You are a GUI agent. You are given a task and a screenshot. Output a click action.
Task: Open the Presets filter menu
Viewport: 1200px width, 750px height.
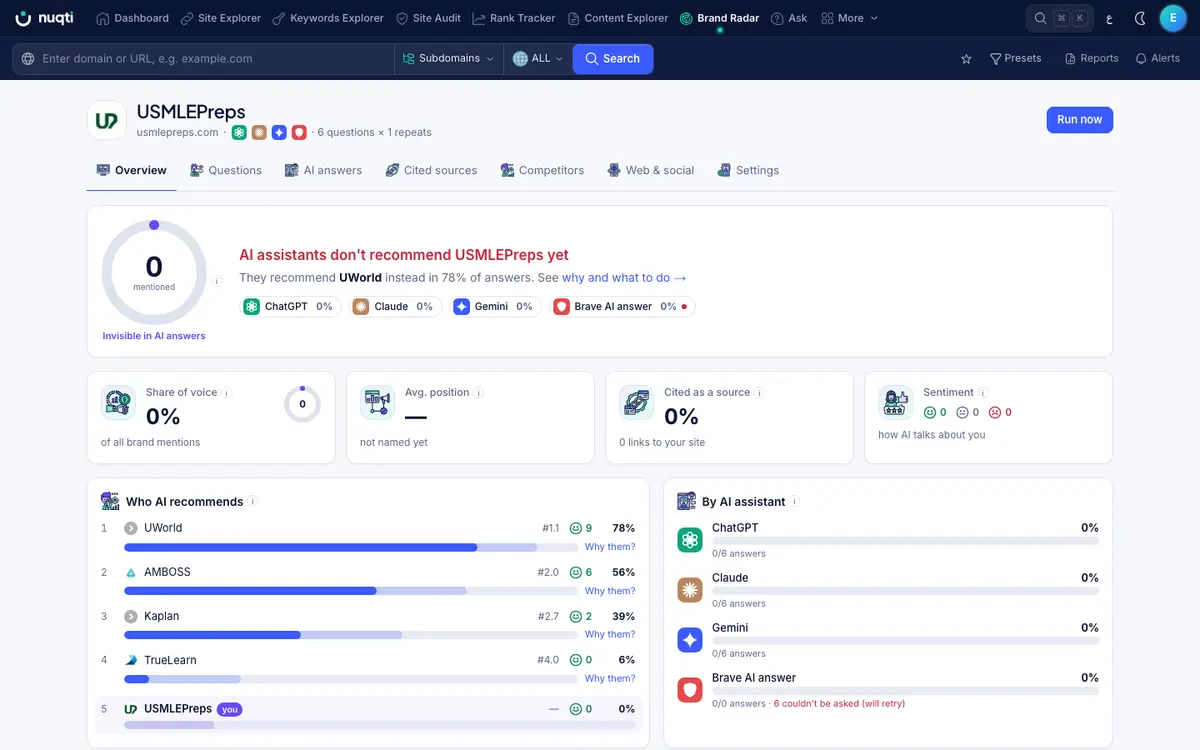tap(1015, 59)
